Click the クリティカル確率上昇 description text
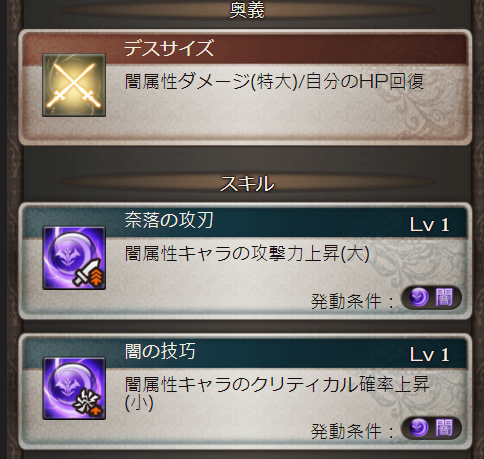 (x=340, y=384)
